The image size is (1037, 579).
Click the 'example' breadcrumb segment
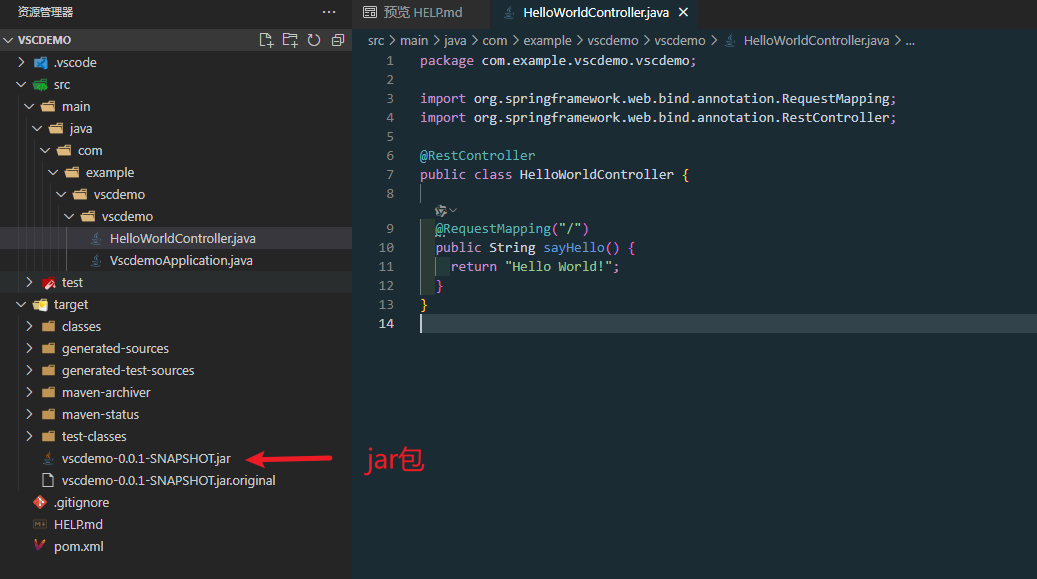pyautogui.click(x=547, y=40)
